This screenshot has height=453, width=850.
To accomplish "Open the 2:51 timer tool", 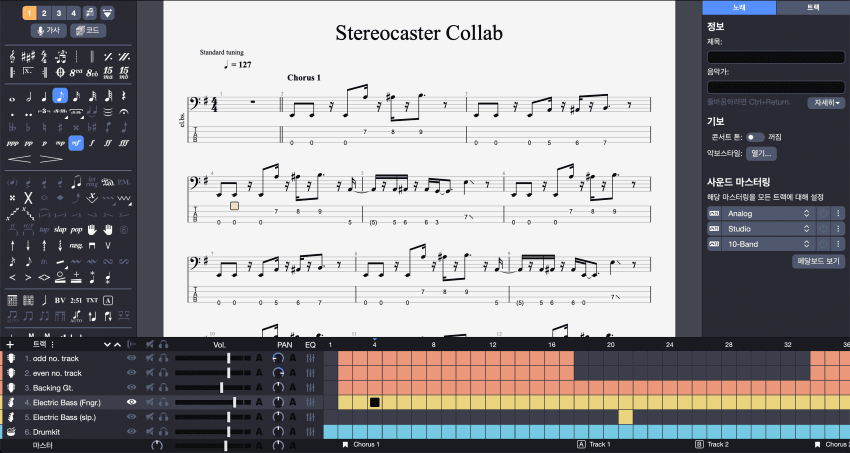I will [x=76, y=300].
